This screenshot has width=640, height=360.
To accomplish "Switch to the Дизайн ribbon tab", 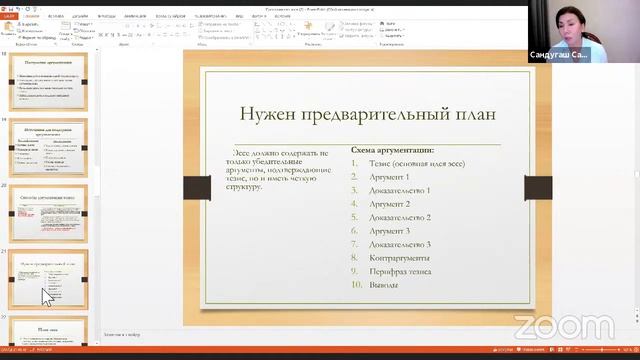I will coord(80,16).
